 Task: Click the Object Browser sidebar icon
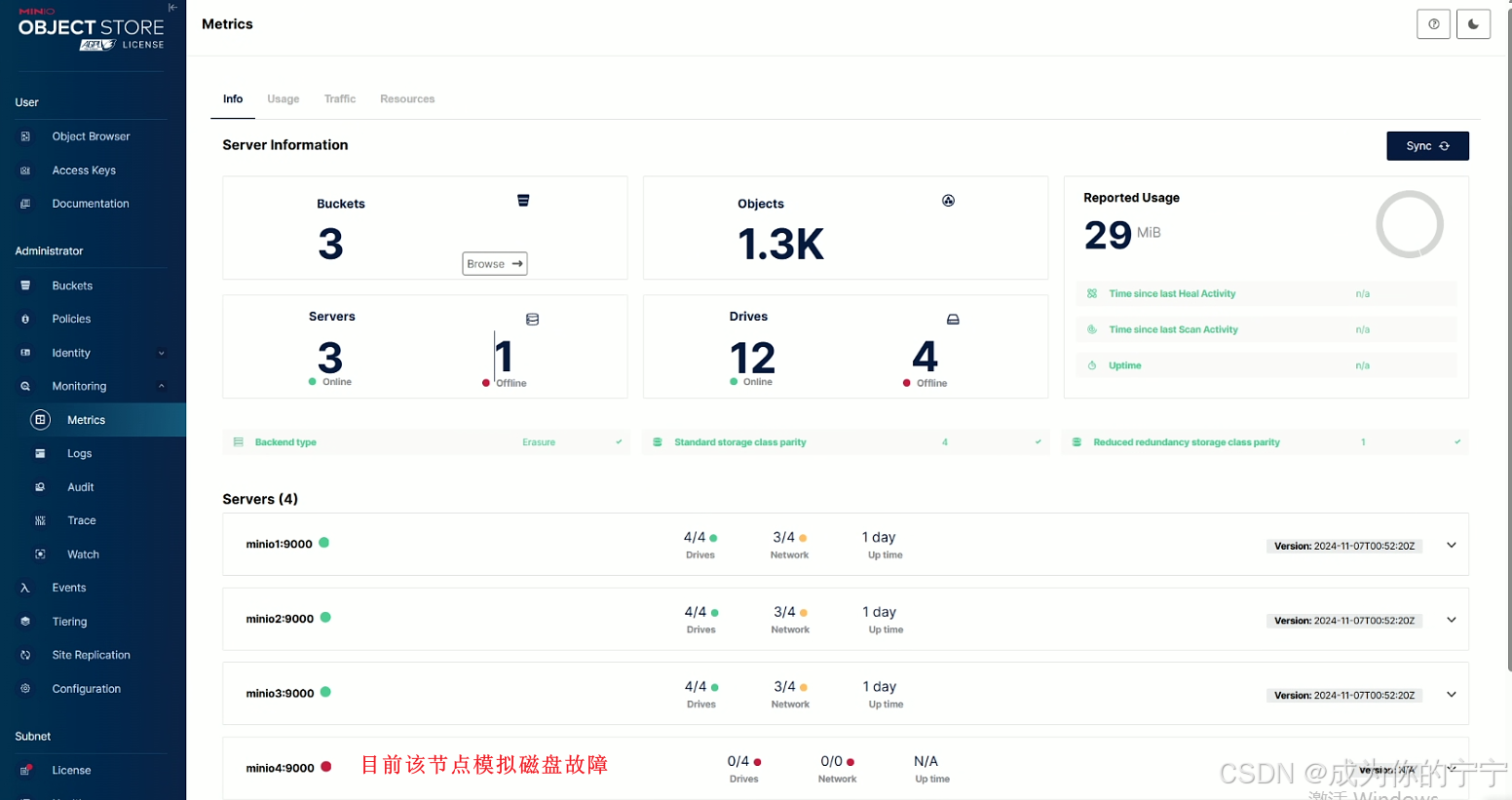[x=25, y=136]
